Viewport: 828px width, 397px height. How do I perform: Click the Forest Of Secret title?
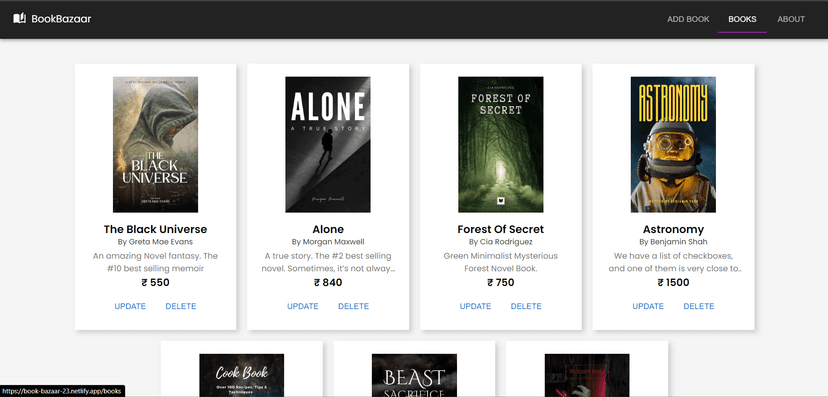point(501,229)
